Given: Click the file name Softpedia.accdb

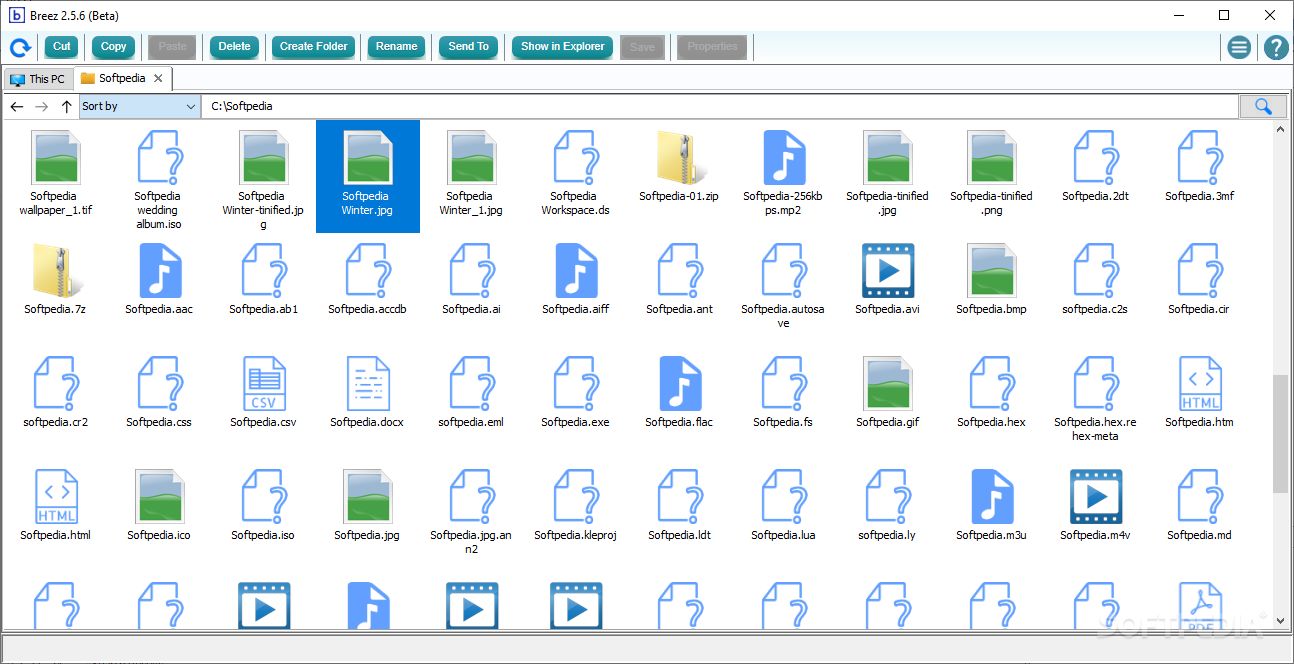Looking at the screenshot, I should [x=367, y=309].
